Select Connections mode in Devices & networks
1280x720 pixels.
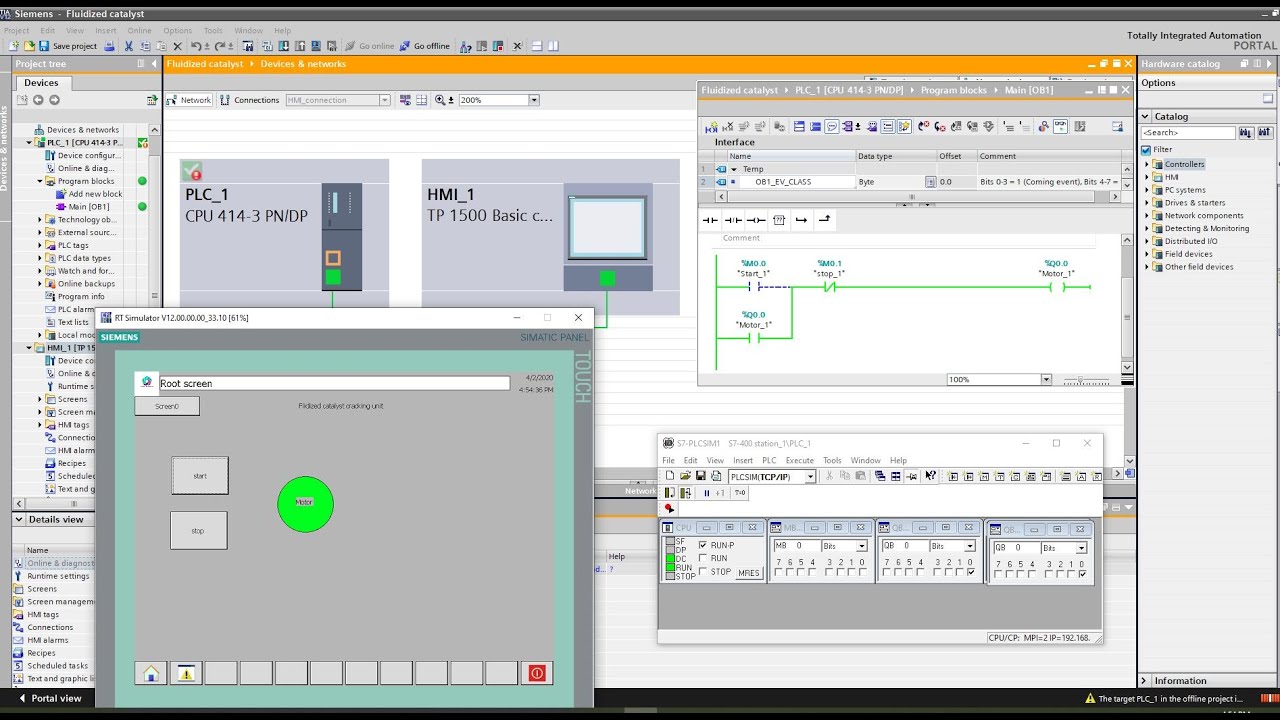(x=249, y=100)
